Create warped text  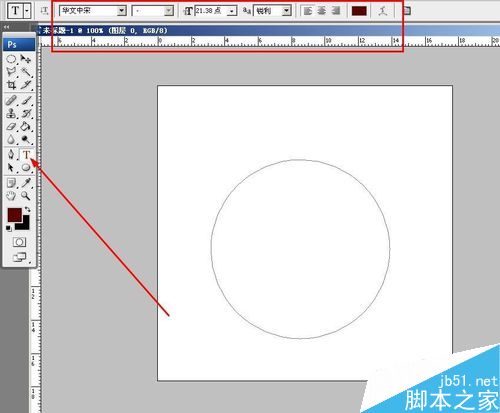click(383, 11)
